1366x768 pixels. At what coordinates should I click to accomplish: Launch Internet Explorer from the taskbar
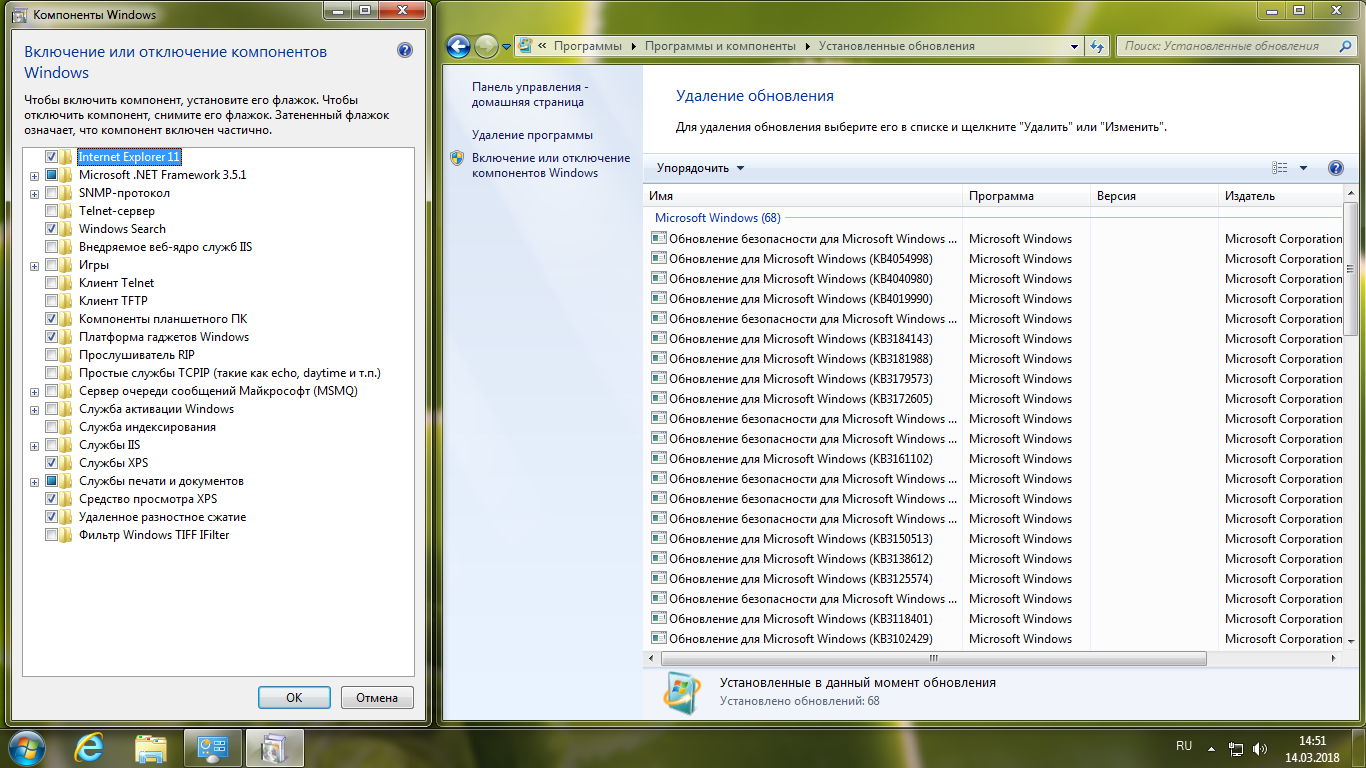pyautogui.click(x=90, y=747)
